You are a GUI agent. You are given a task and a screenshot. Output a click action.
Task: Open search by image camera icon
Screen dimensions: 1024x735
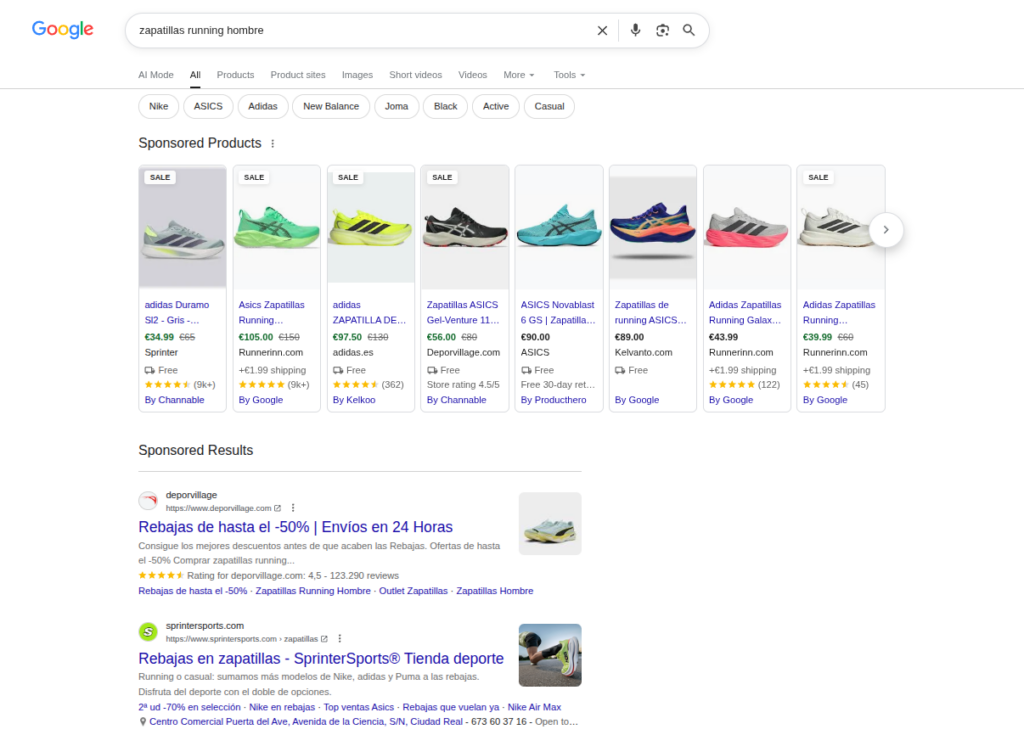click(662, 30)
